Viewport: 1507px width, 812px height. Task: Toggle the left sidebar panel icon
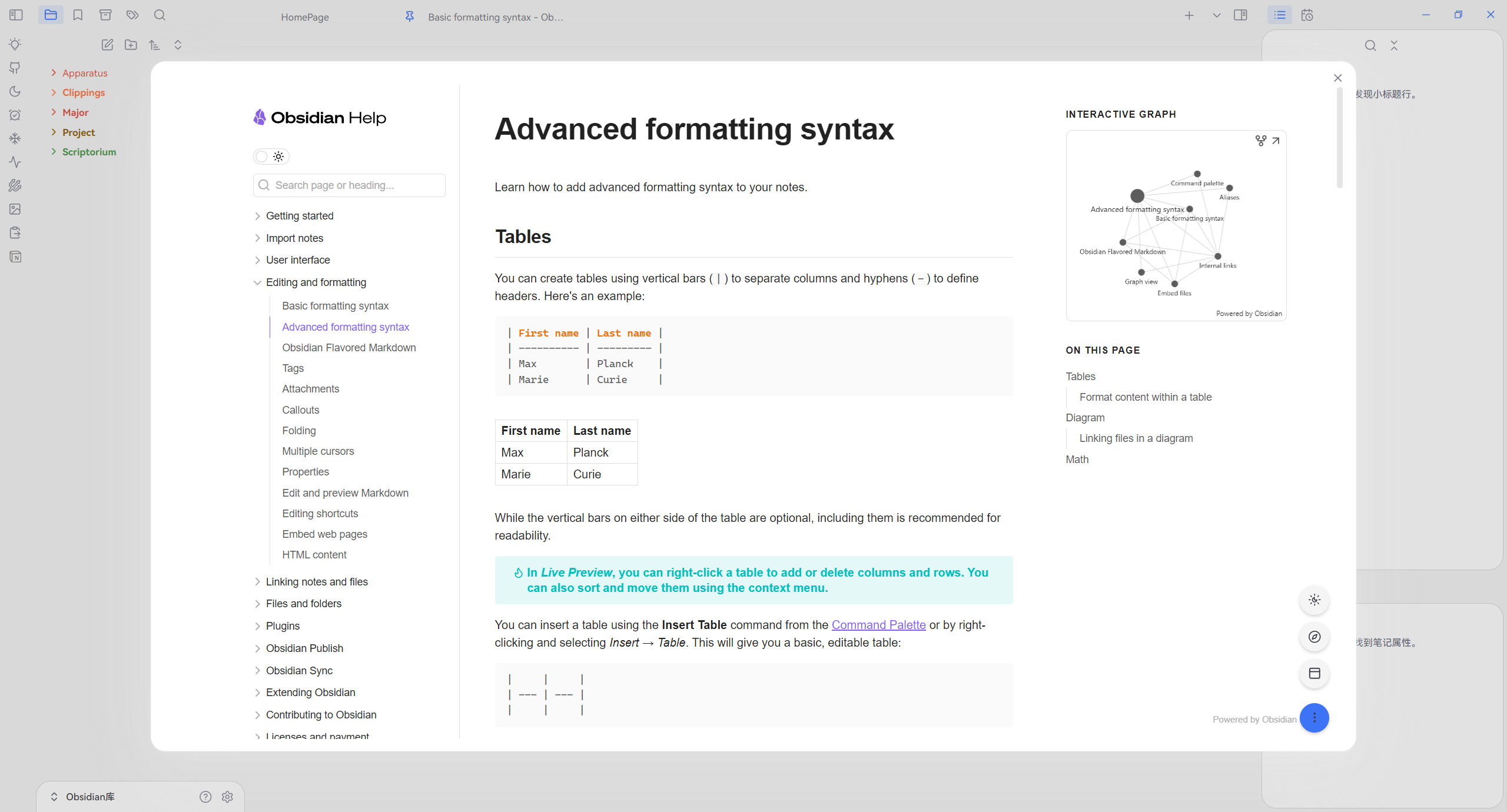coord(16,15)
